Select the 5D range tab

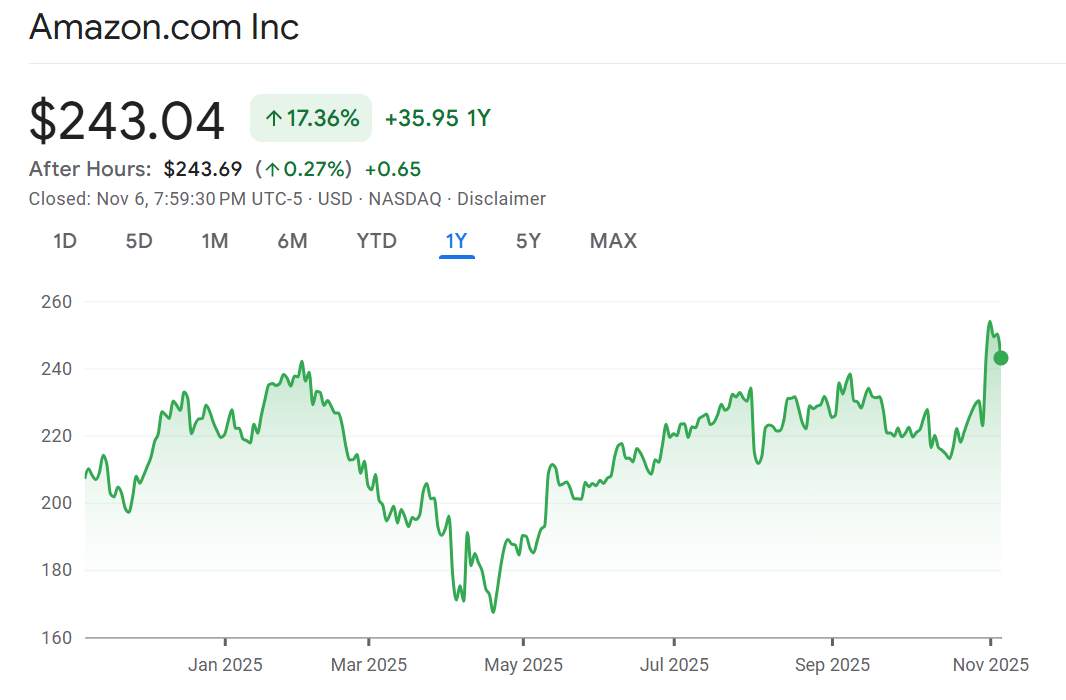point(139,241)
